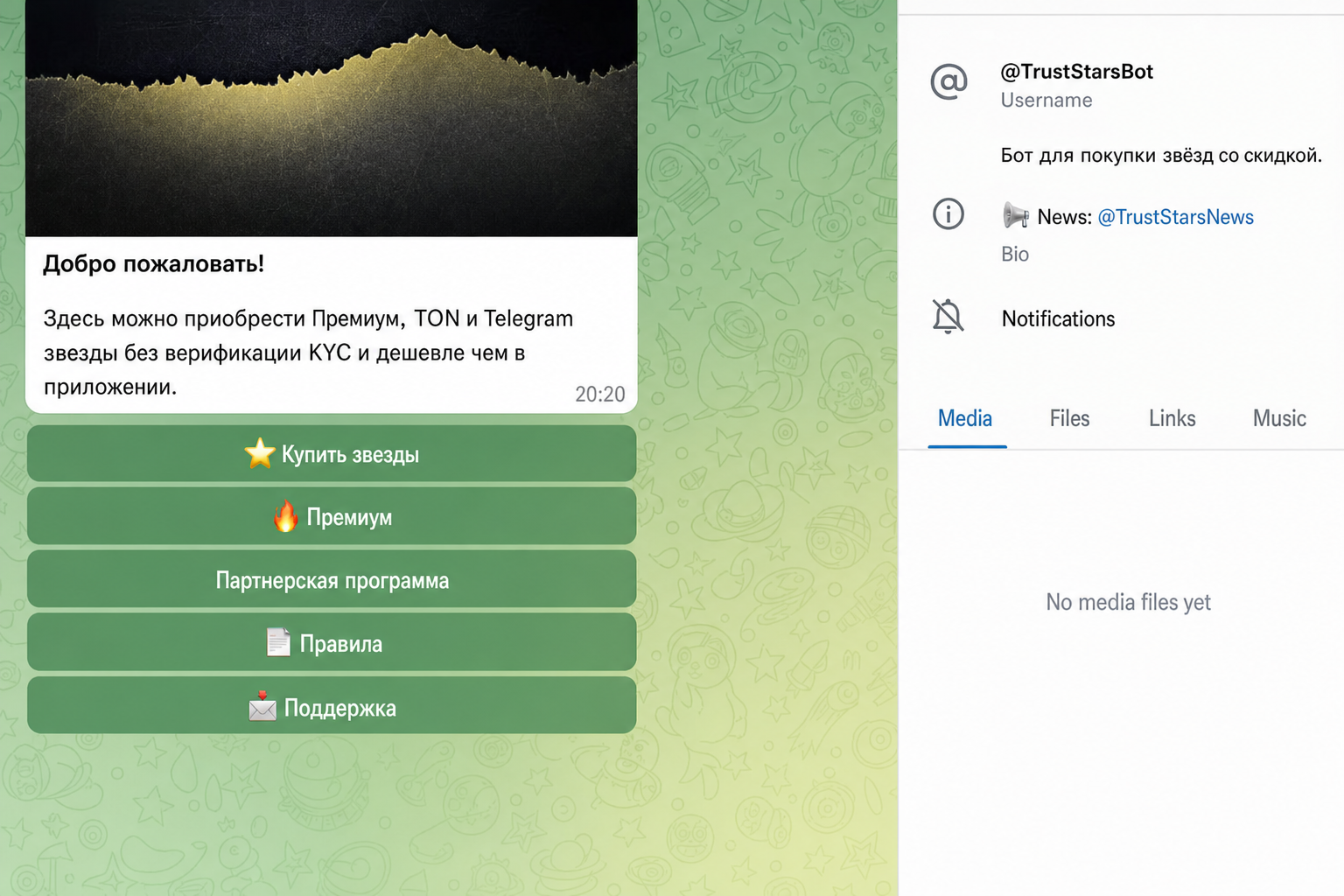The height and width of the screenshot is (896, 1344).
Task: Click the info circle icon beside Bio
Action: [948, 213]
